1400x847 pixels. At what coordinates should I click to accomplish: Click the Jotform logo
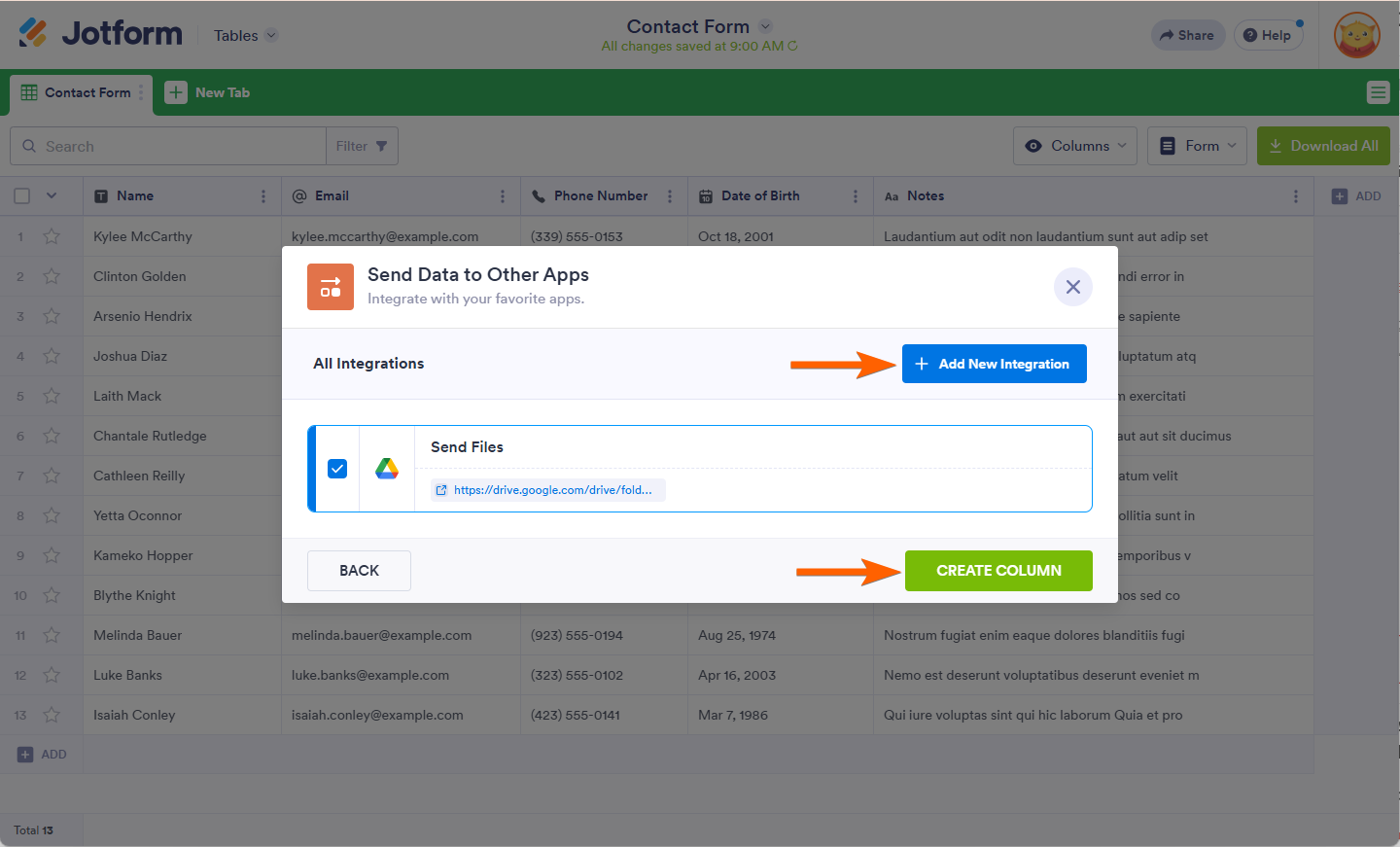100,33
